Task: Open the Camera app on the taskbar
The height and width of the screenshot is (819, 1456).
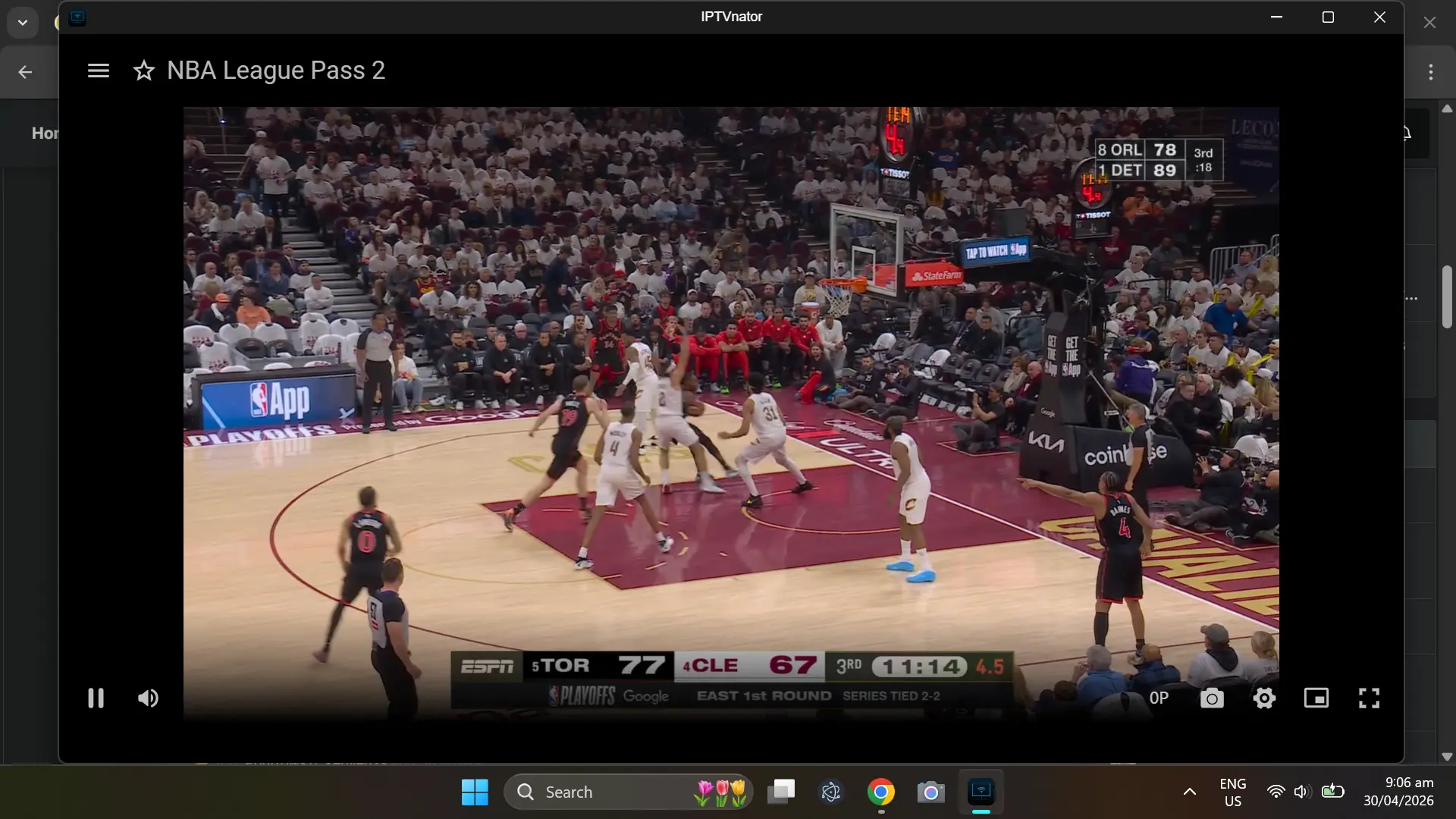Action: (930, 792)
